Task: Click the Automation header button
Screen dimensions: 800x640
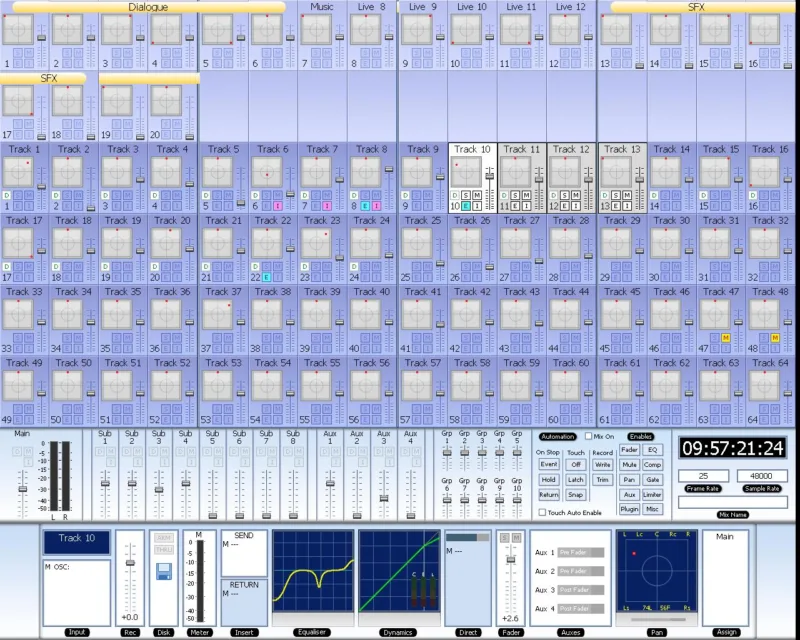Action: [558, 437]
